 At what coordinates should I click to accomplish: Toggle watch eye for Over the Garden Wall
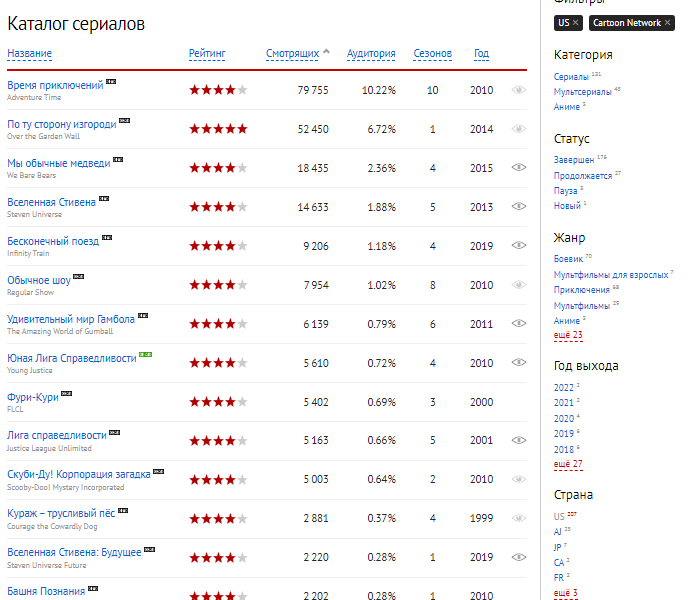[519, 129]
